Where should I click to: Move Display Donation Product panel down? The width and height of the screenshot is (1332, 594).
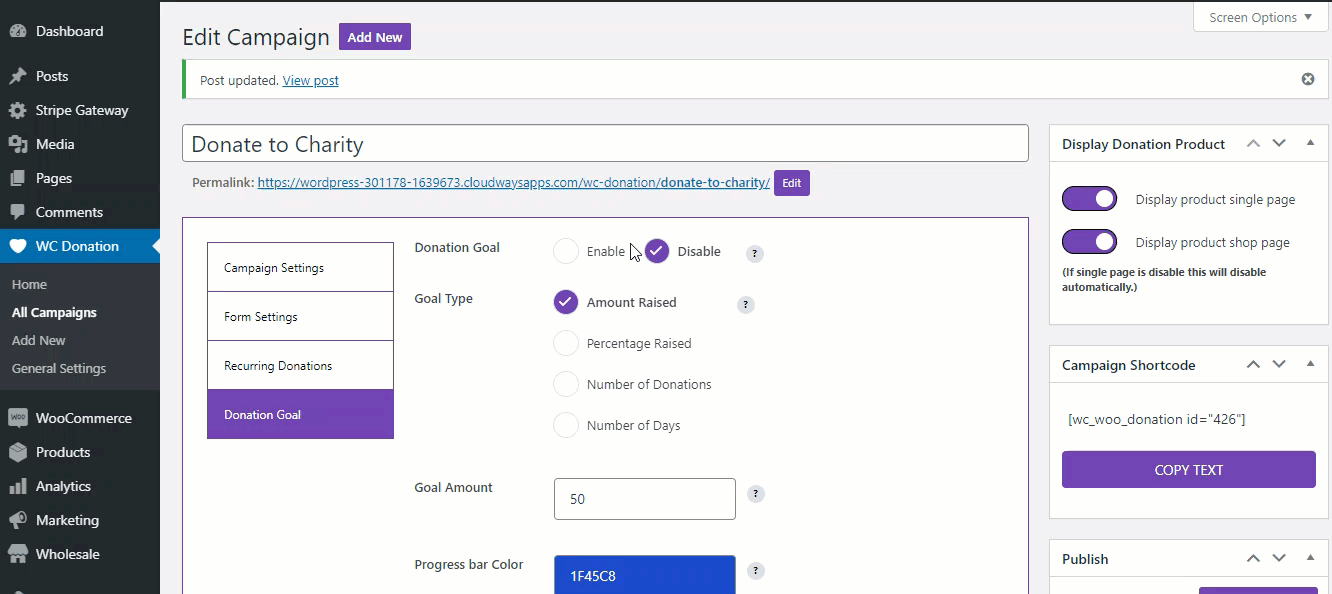1279,143
